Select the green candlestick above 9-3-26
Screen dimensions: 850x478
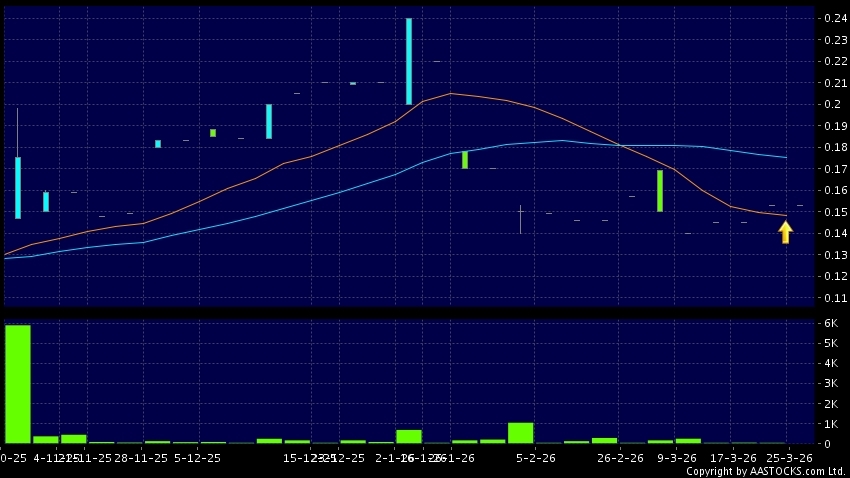point(660,190)
